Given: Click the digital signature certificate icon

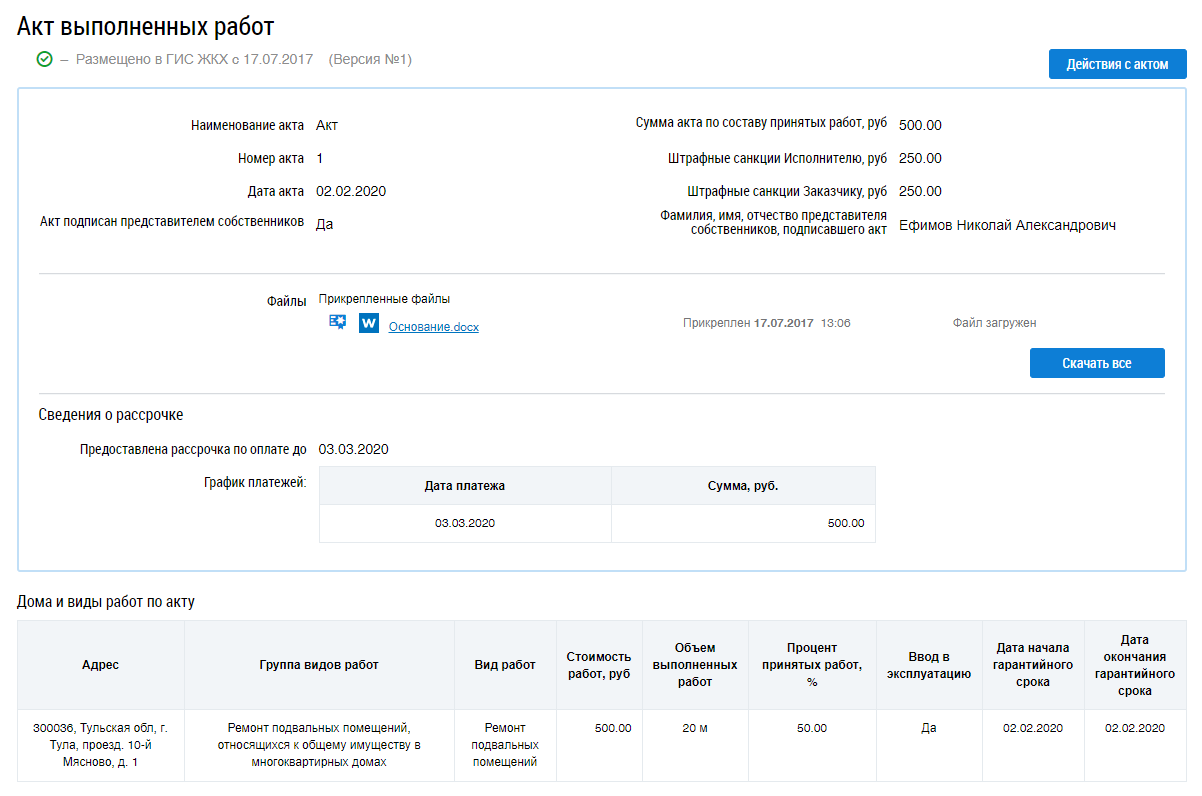Looking at the screenshot, I should (x=338, y=323).
